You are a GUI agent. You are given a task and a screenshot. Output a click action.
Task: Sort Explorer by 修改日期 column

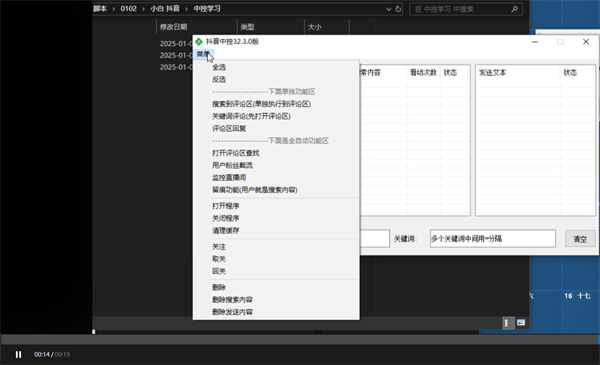(173, 27)
